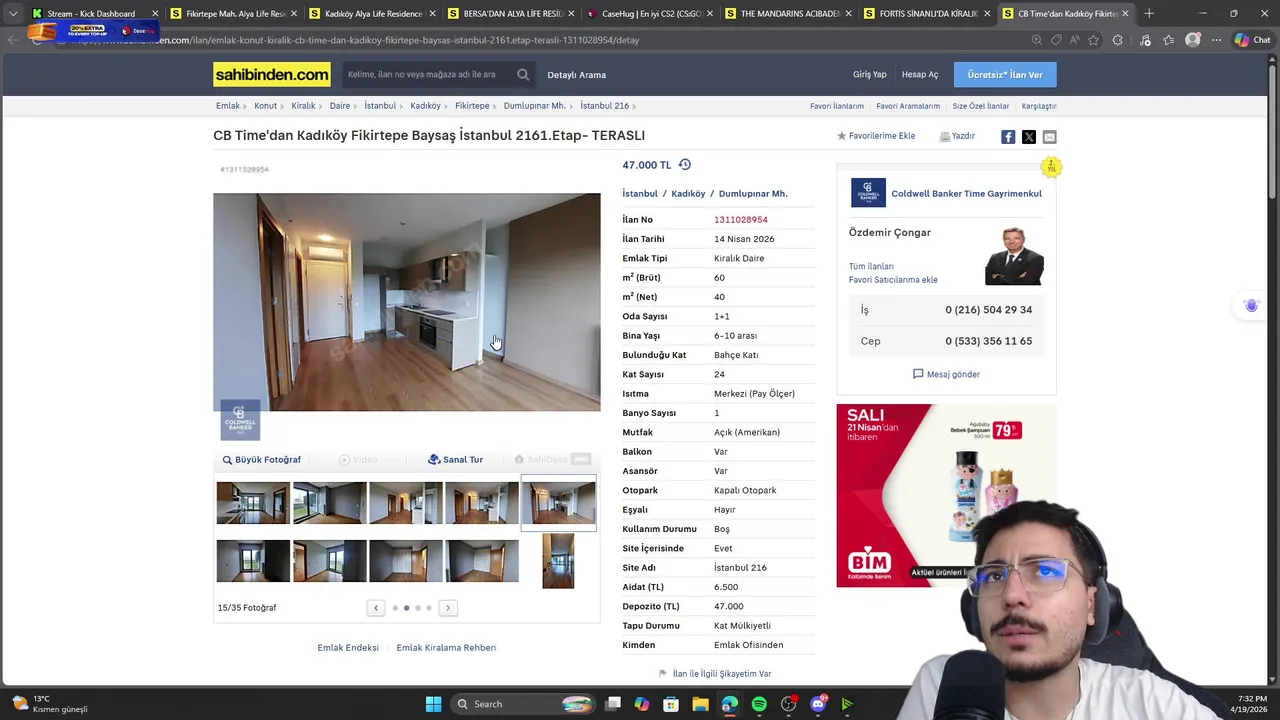Open Sanal Tur virtual tour
Viewport: 1280px width, 720px height.
(x=456, y=460)
